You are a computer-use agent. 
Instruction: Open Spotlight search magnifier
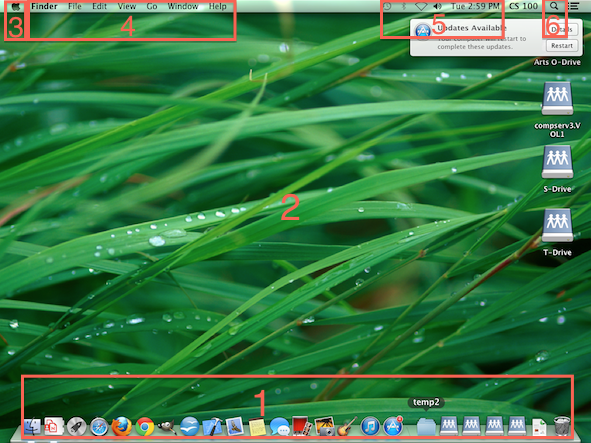coord(554,6)
